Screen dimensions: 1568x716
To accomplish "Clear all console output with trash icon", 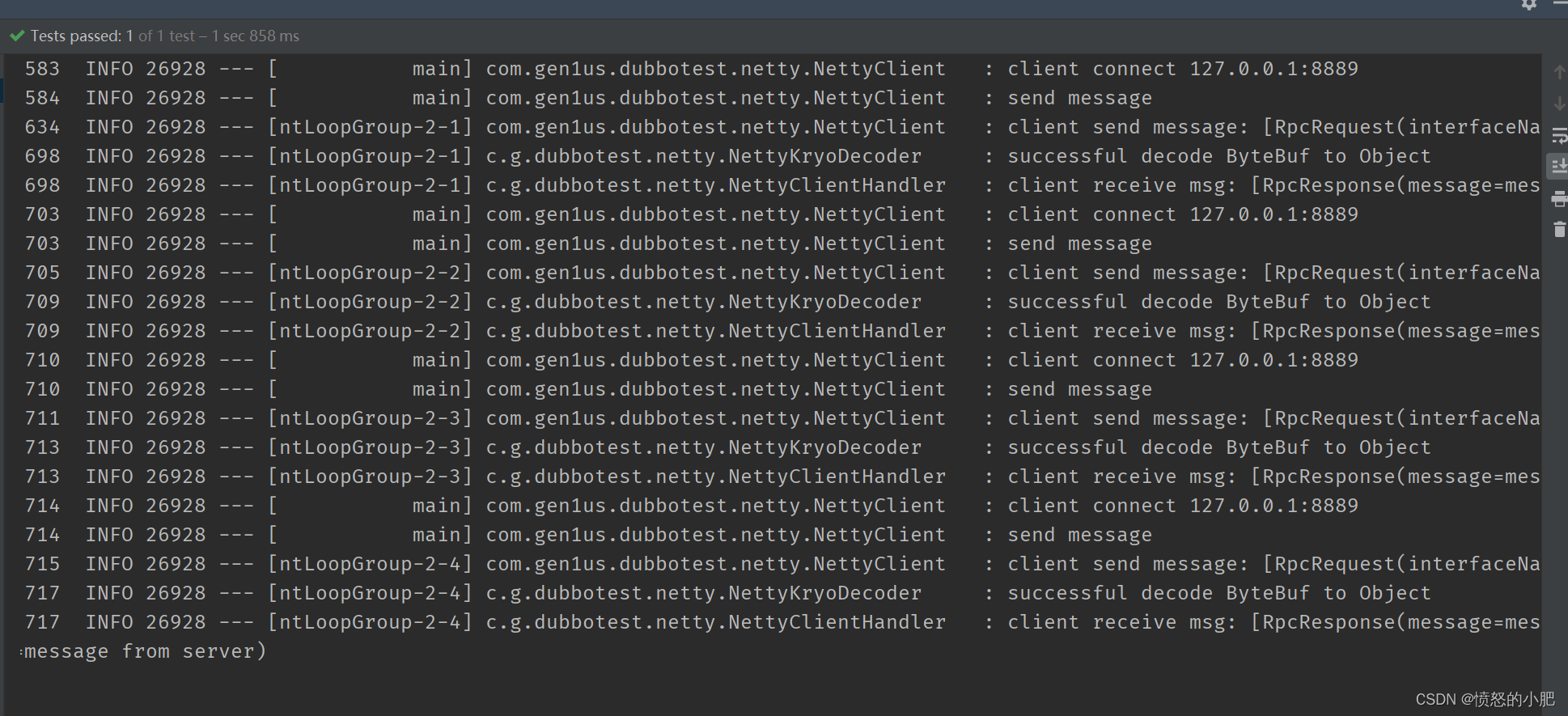I will pyautogui.click(x=1559, y=230).
